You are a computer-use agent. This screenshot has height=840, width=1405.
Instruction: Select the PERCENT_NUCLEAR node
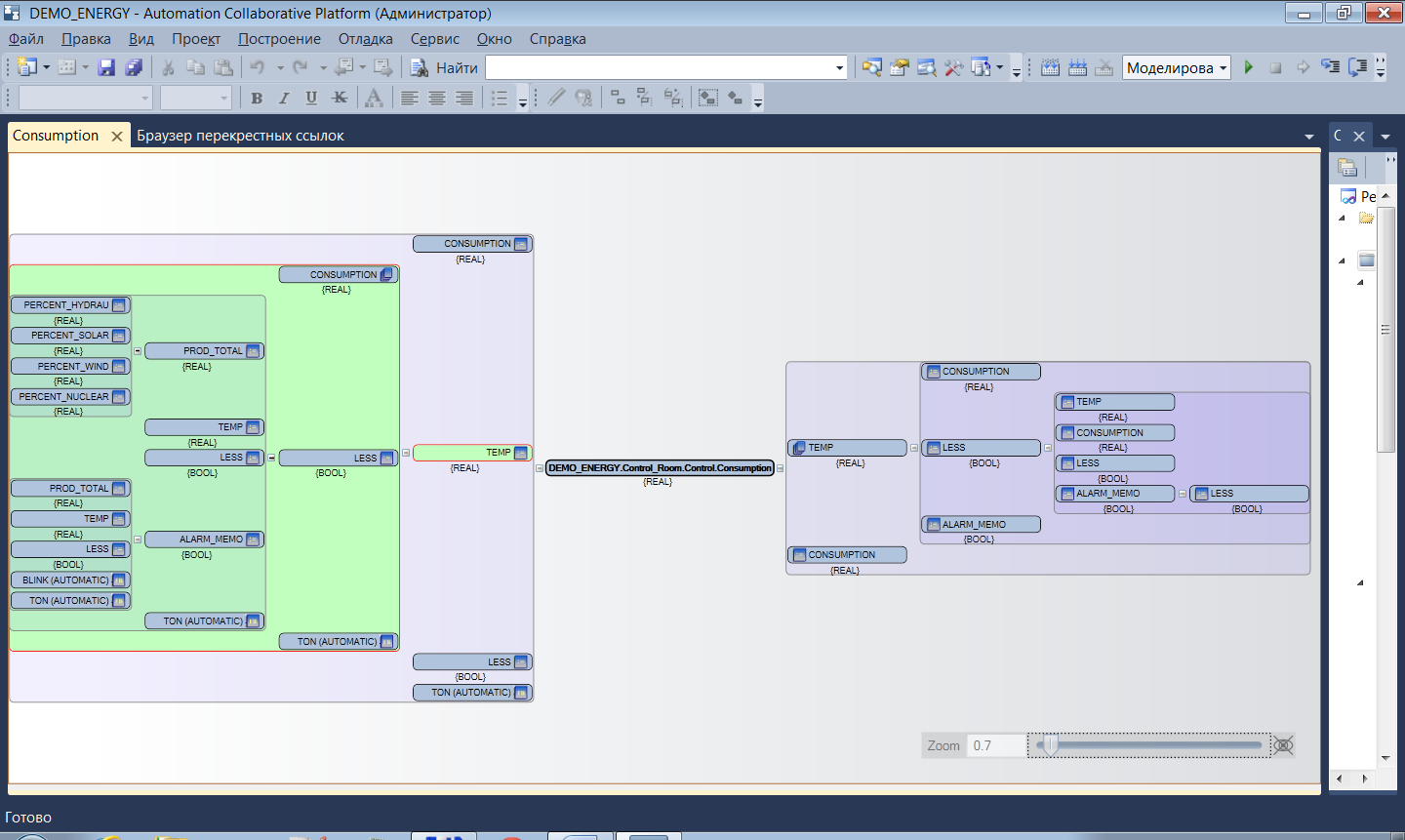click(x=70, y=397)
